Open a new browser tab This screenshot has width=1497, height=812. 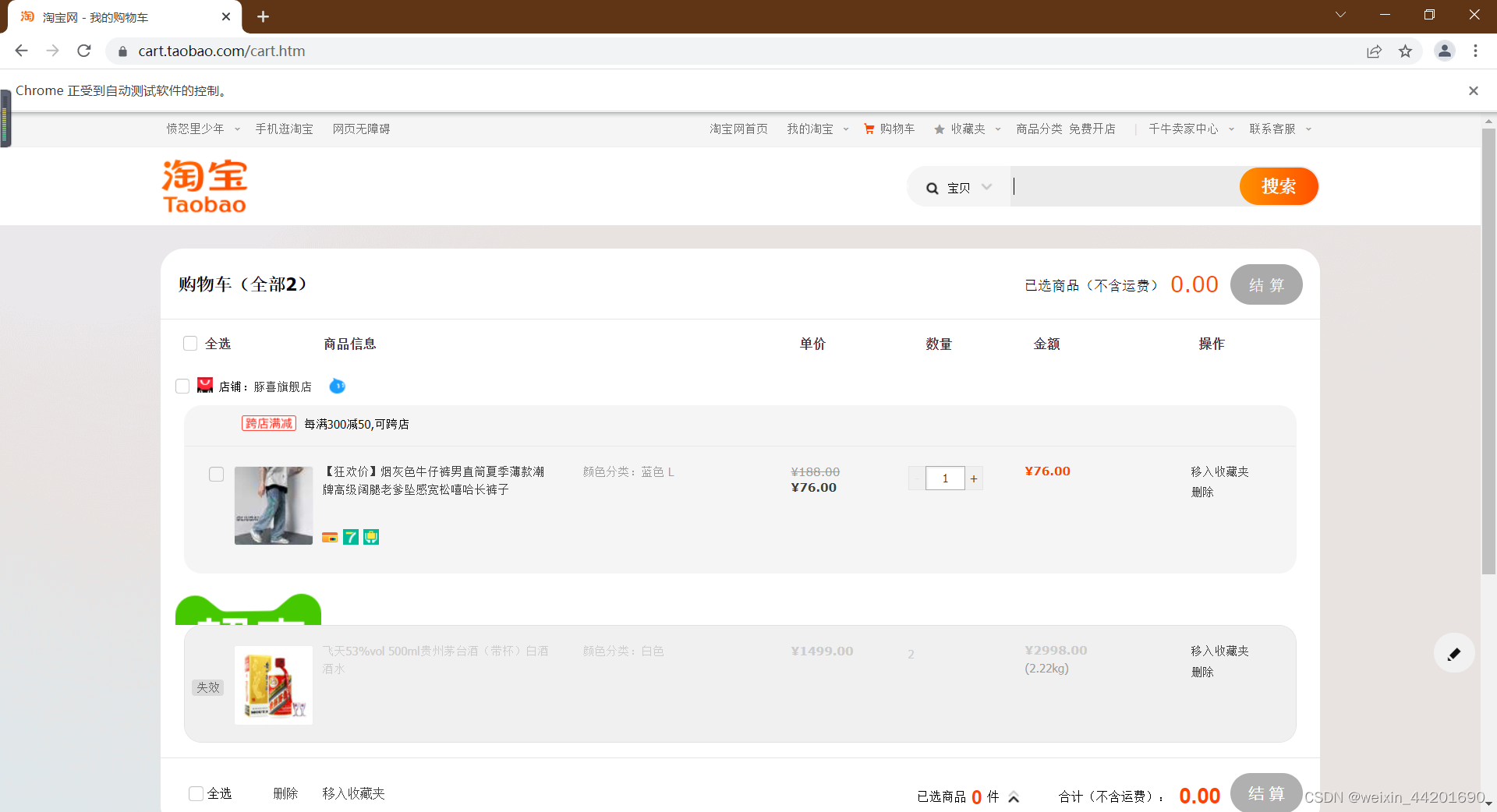point(263,16)
